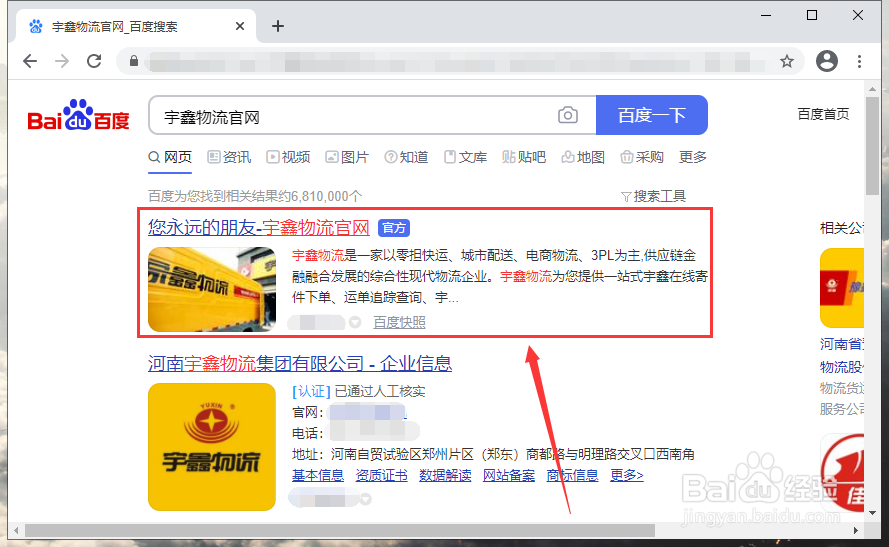The height and width of the screenshot is (547, 889).
Task: Switch to the 知道 tab
Action: 406,157
